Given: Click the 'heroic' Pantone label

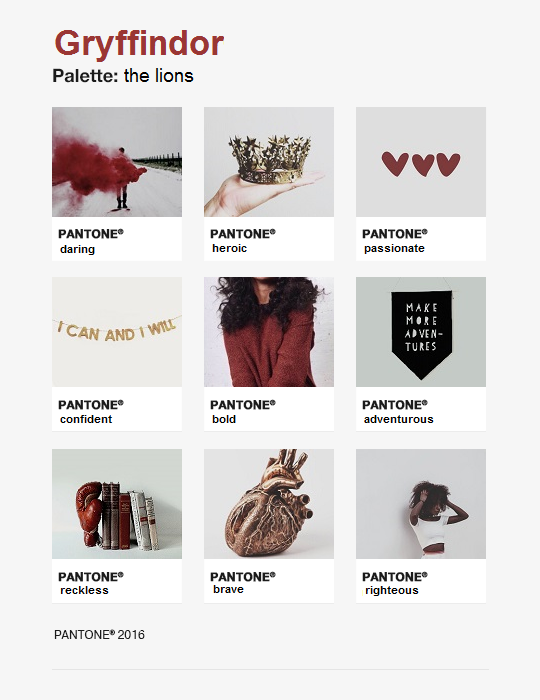Looking at the screenshot, I should [229, 248].
